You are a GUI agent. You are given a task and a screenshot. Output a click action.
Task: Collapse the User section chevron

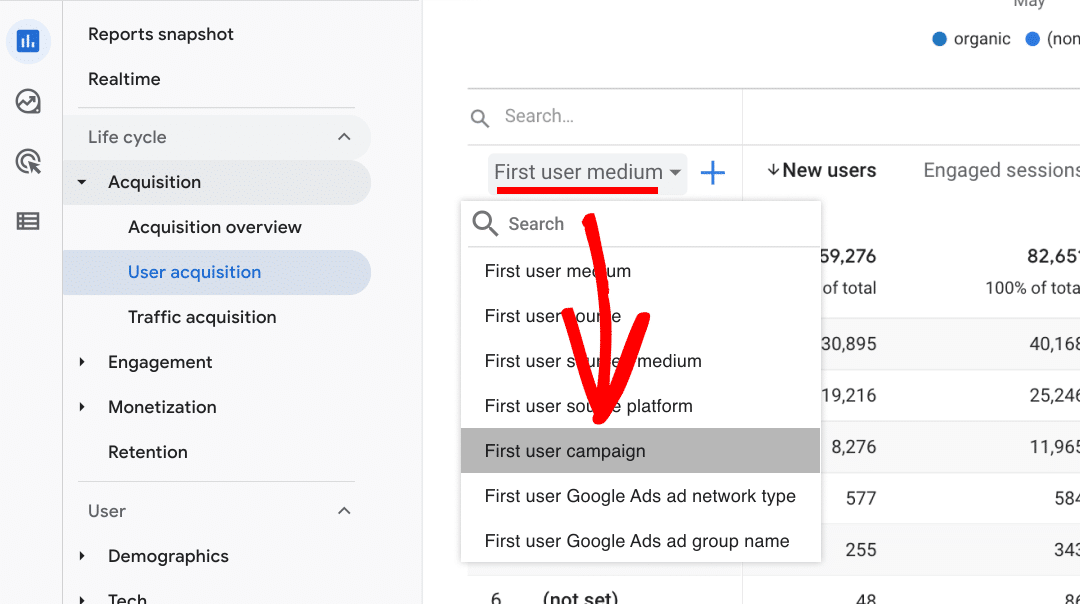[x=343, y=511]
